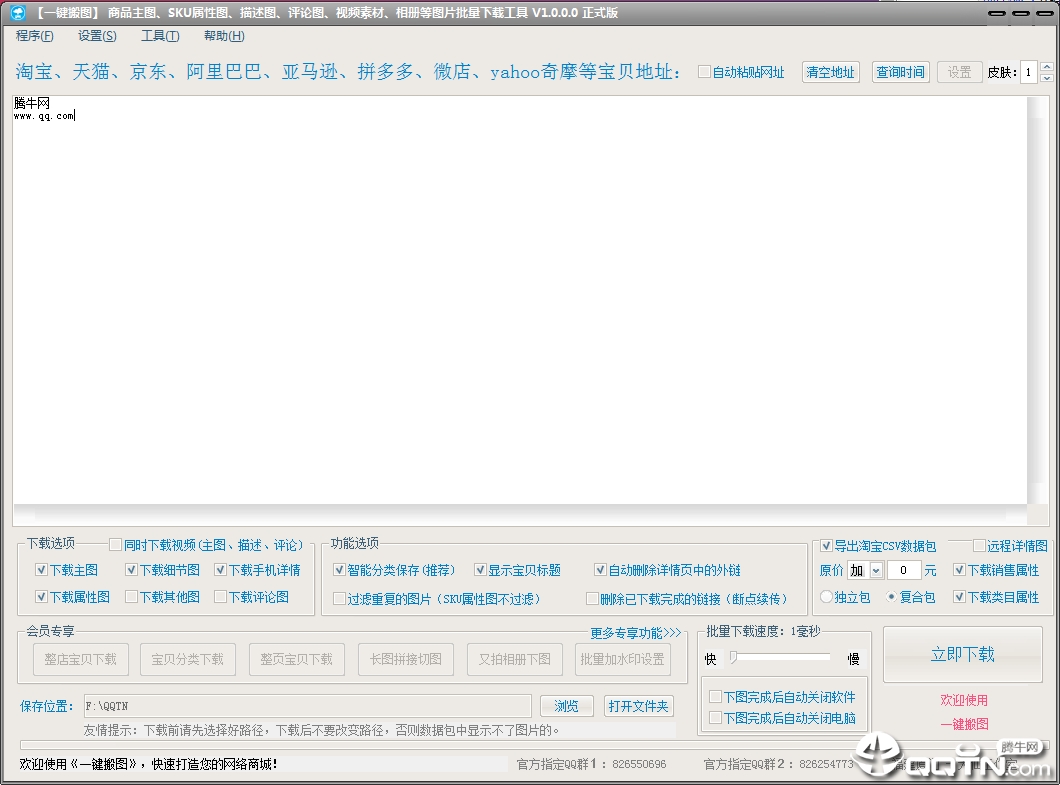Click the 整店宝贝下载 button
Image resolution: width=1060 pixels, height=785 pixels.
[x=80, y=659]
